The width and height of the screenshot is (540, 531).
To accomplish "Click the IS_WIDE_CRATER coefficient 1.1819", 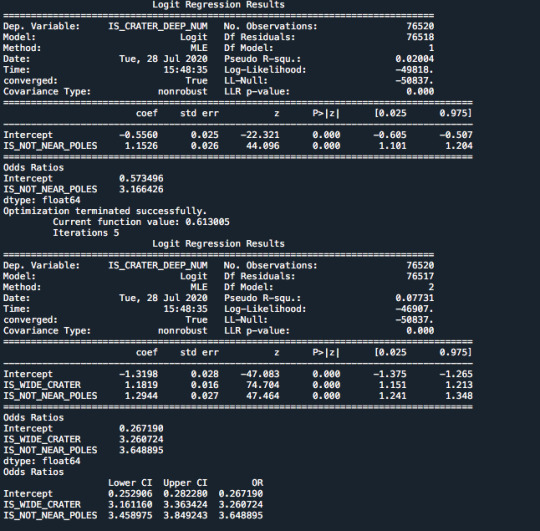I will pyautogui.click(x=141, y=385).
